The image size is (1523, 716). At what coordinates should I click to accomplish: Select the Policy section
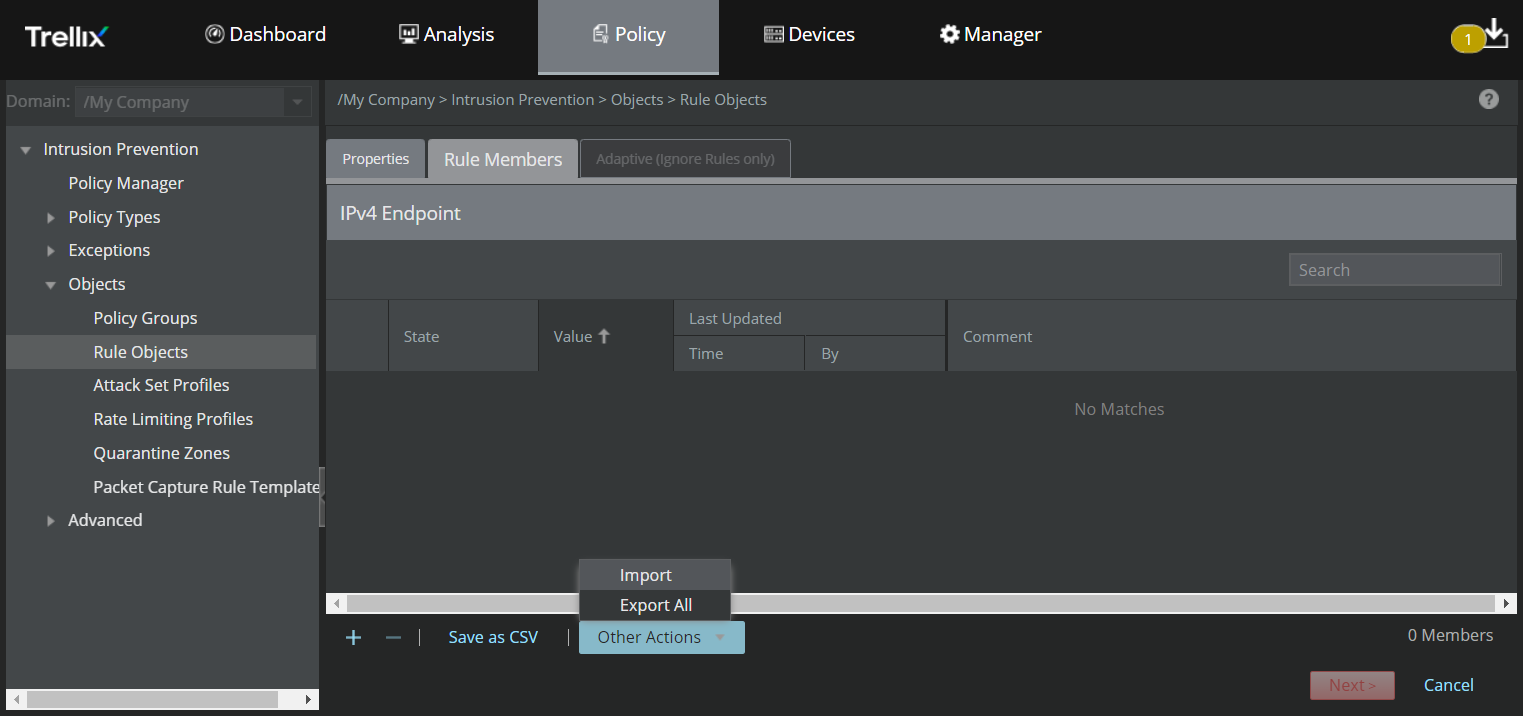coord(628,36)
